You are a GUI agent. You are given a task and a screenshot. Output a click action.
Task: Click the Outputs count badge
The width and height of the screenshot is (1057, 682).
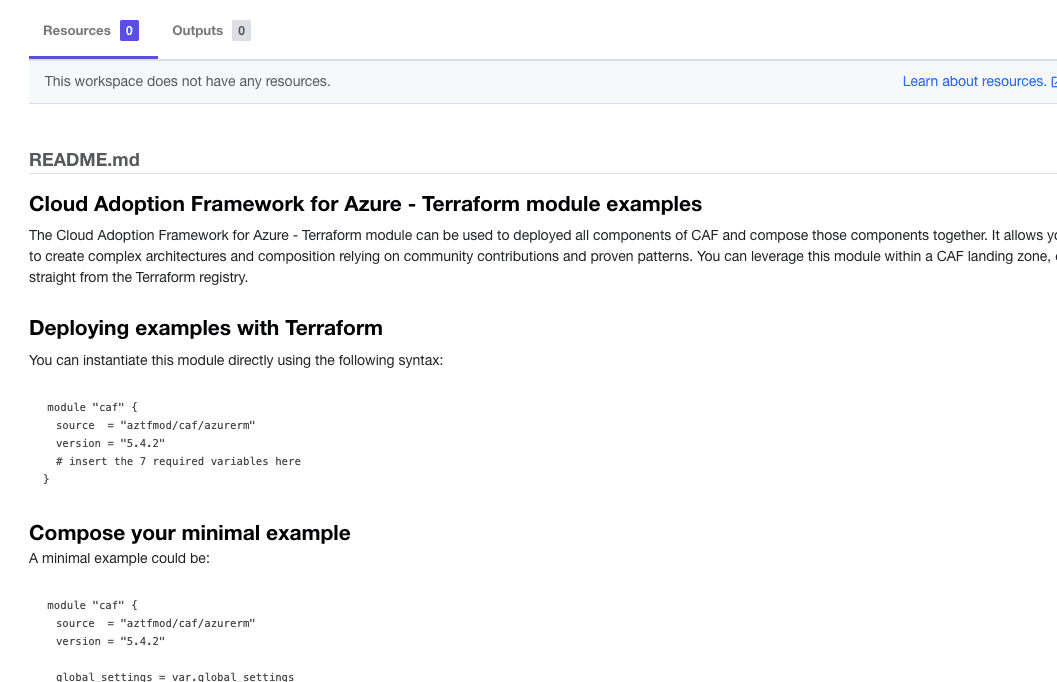point(241,31)
